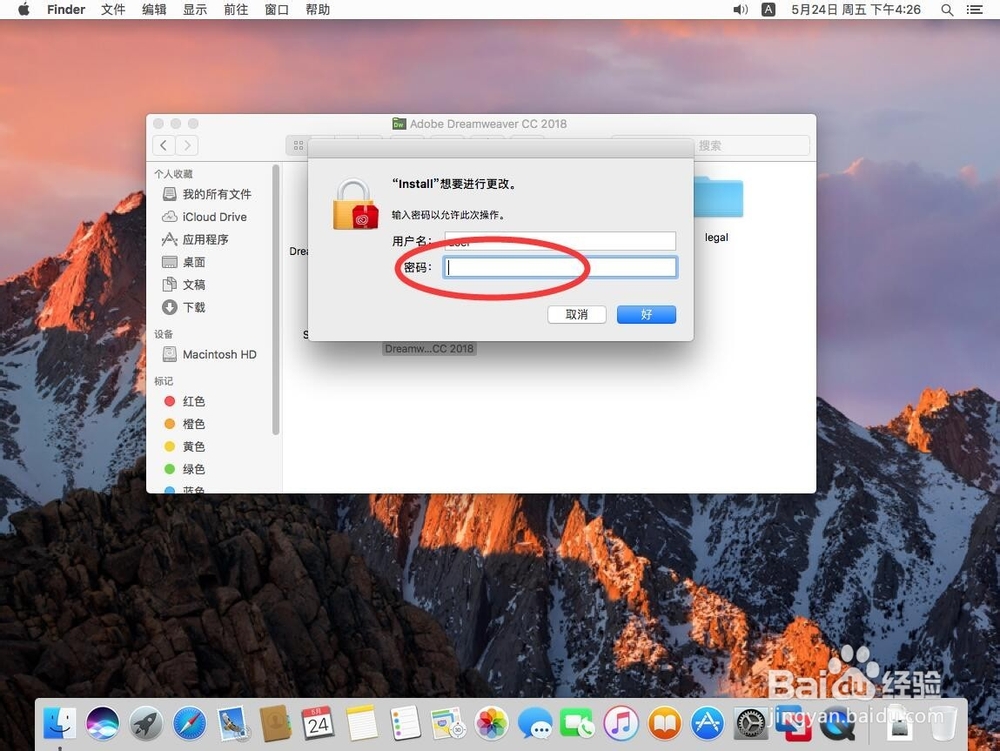Open Photos app in the dock
Screen dimensions: 1000x751
pos(492,724)
